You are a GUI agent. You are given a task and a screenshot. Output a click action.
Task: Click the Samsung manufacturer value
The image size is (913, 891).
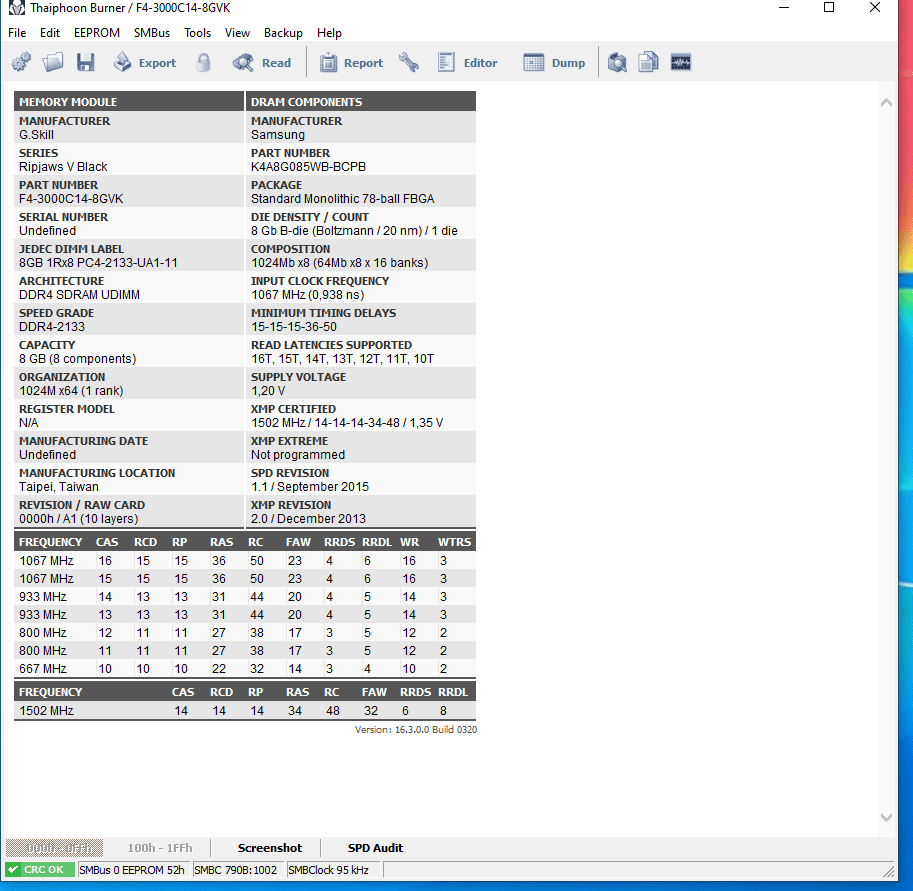278,135
